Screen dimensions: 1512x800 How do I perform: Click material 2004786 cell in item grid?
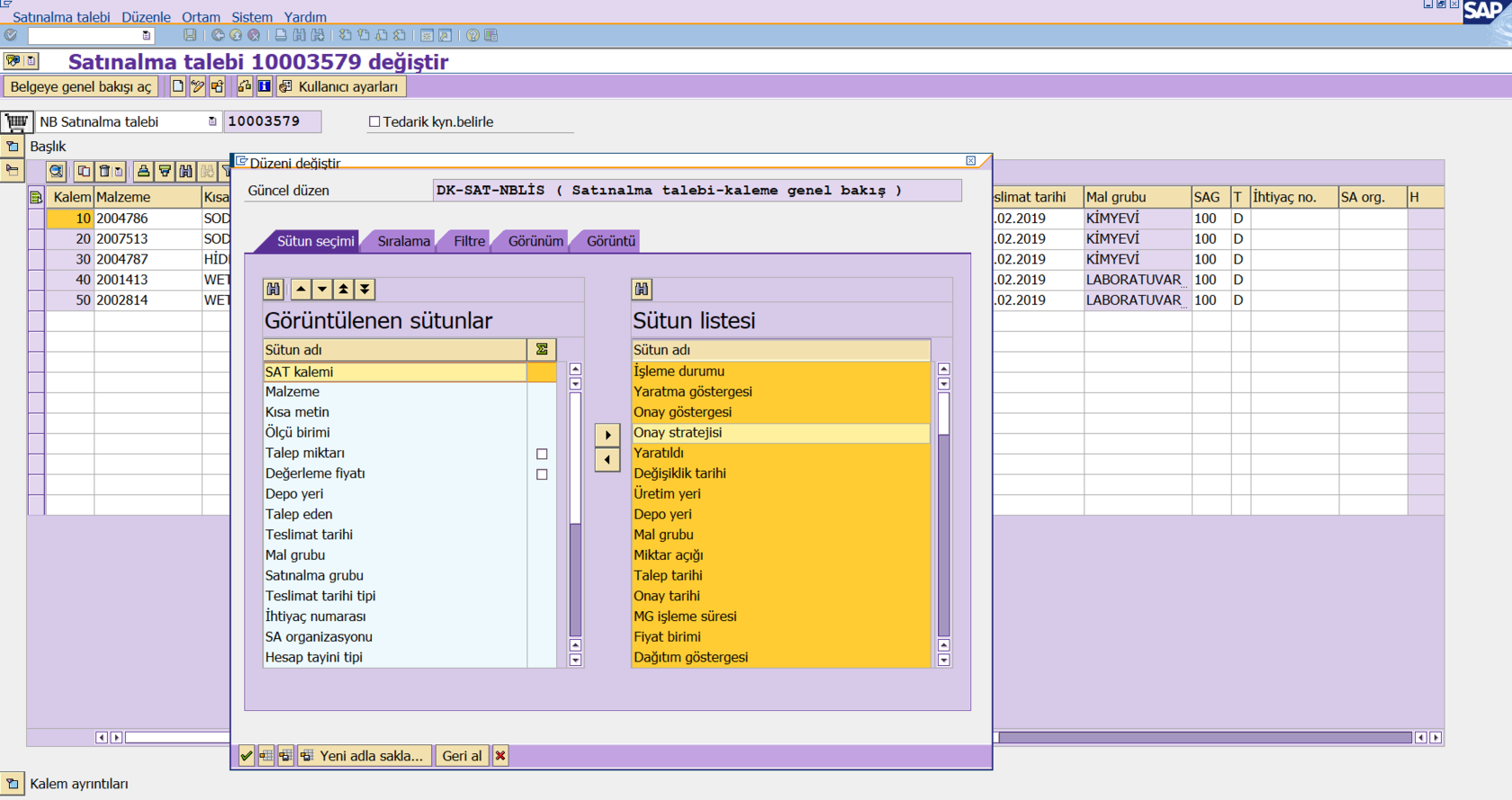pos(148,218)
